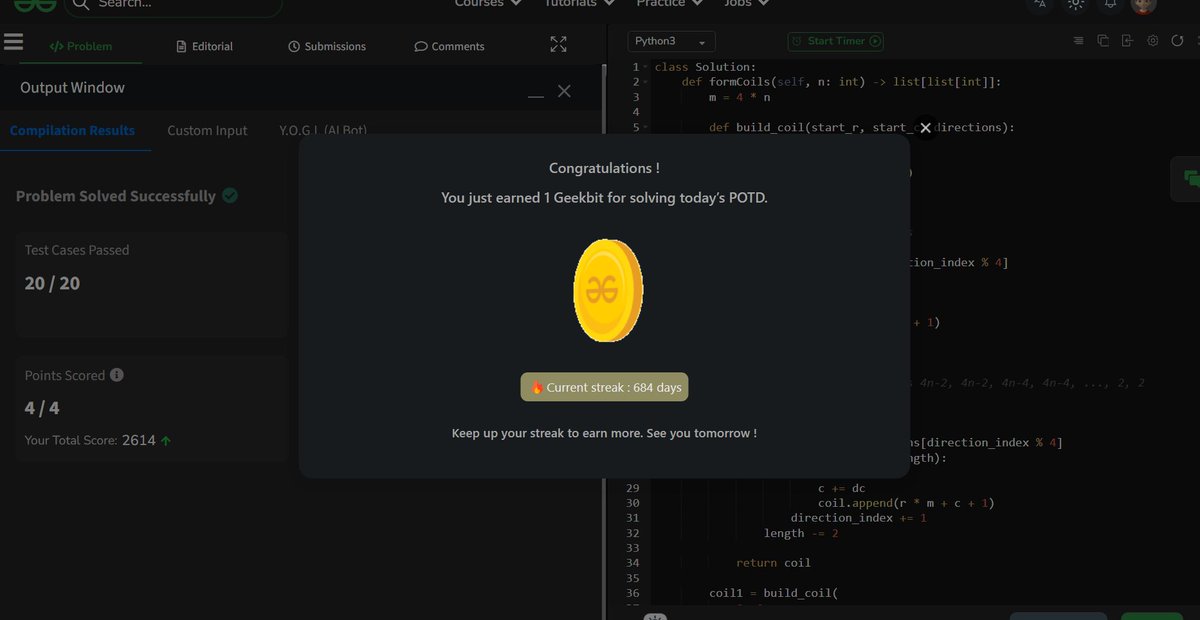Click the Current streak 684 days badge
The width and height of the screenshot is (1200, 620).
(x=604, y=387)
